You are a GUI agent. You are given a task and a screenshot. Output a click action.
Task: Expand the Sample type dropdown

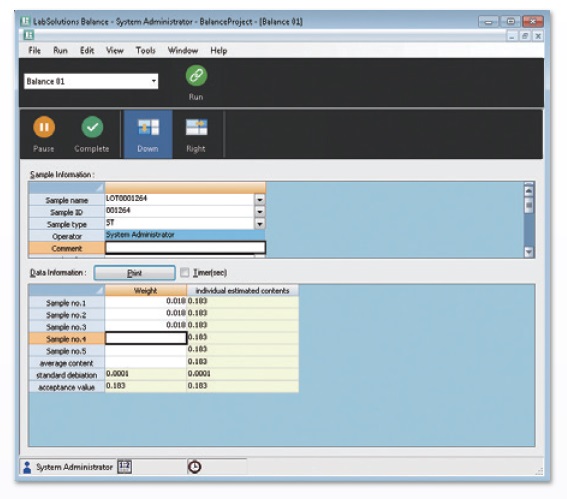(x=260, y=224)
